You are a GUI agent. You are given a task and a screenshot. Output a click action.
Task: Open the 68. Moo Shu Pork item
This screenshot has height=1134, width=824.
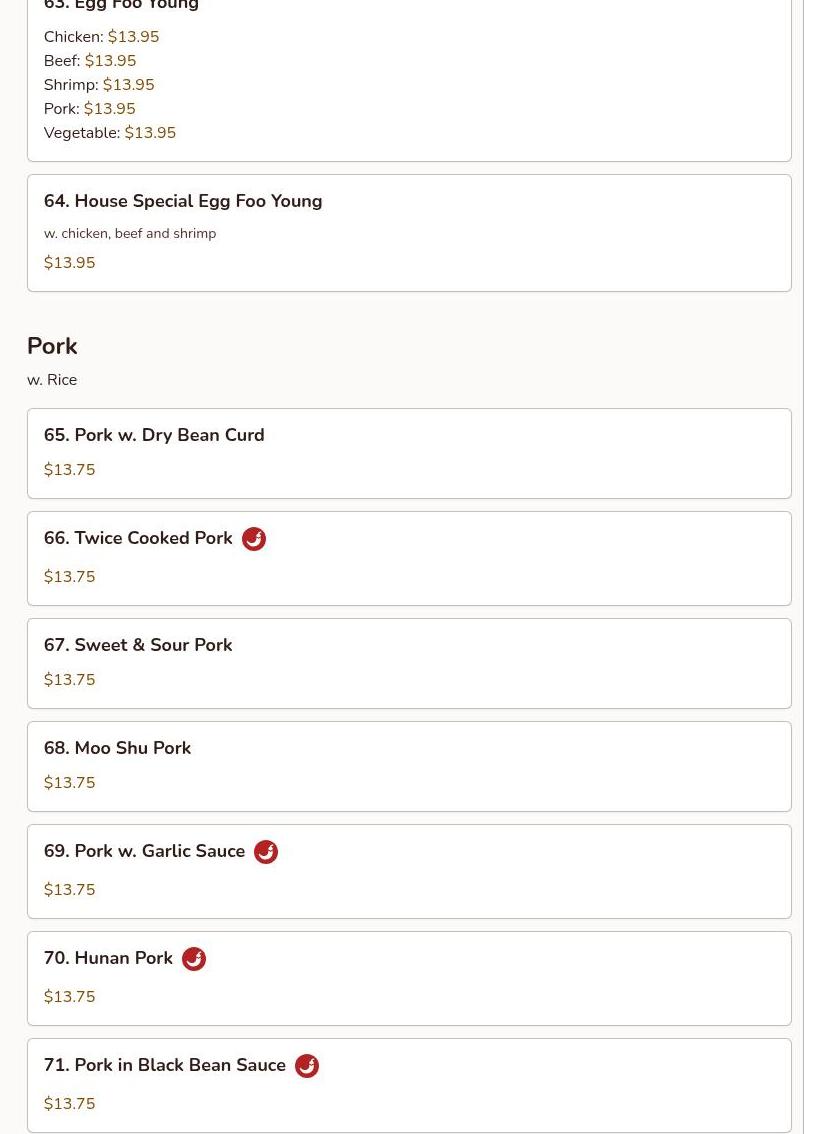(x=117, y=748)
